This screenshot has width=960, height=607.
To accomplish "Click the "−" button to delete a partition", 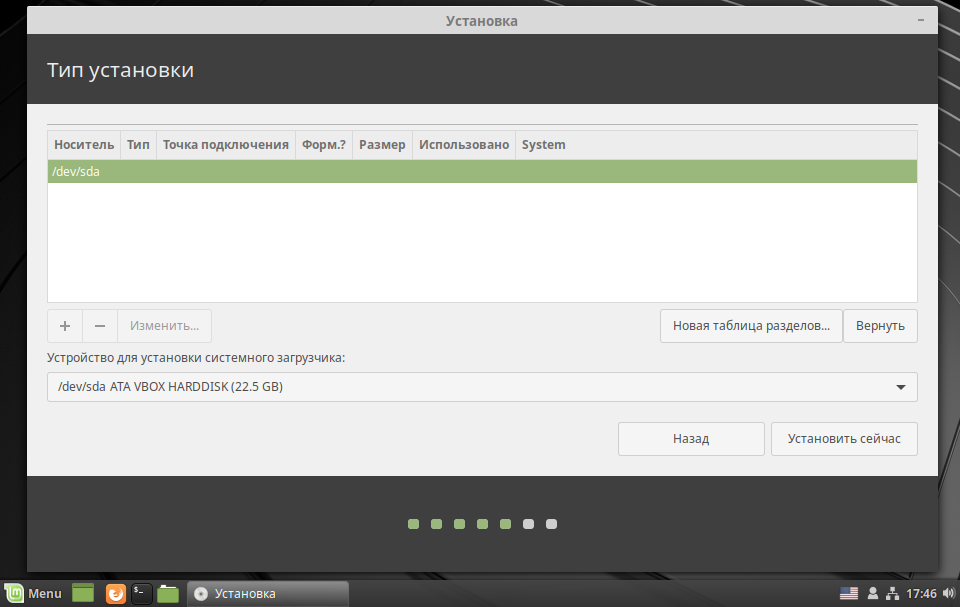I will (x=99, y=325).
